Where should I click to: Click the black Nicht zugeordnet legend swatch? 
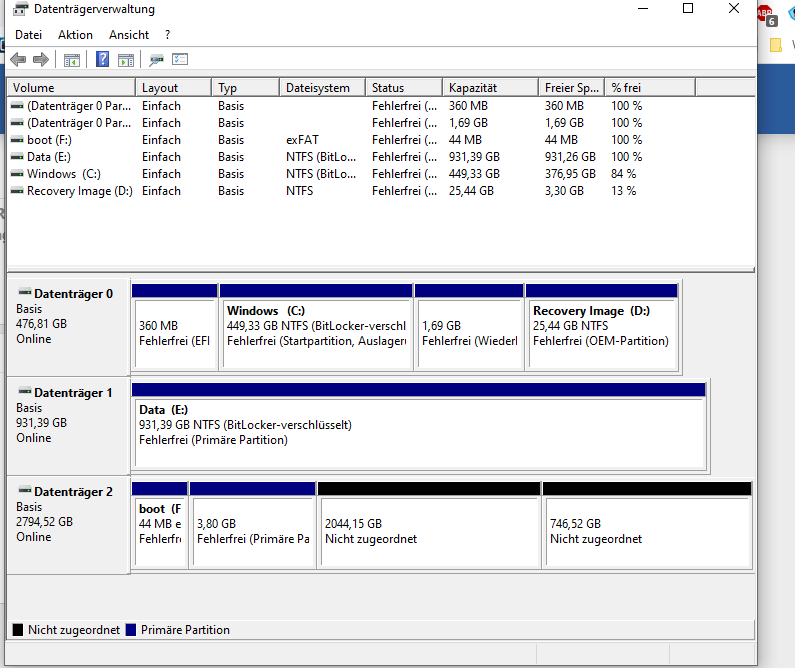18,630
